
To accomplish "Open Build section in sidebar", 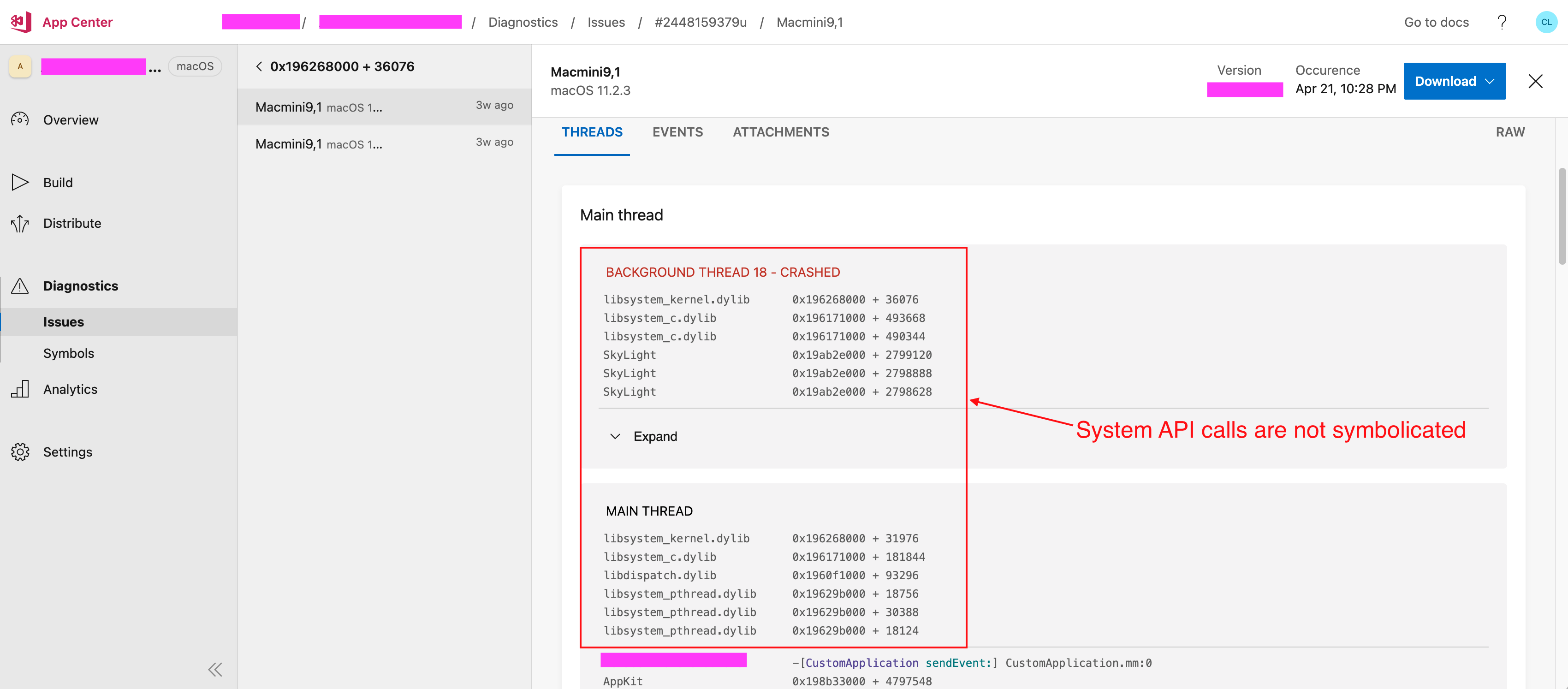I will pos(58,183).
